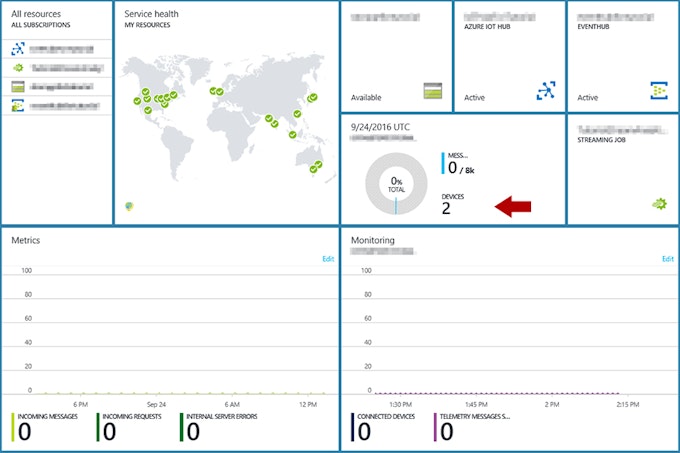Edit the Monitoring chart
680x453 pixels.
[x=668, y=259]
